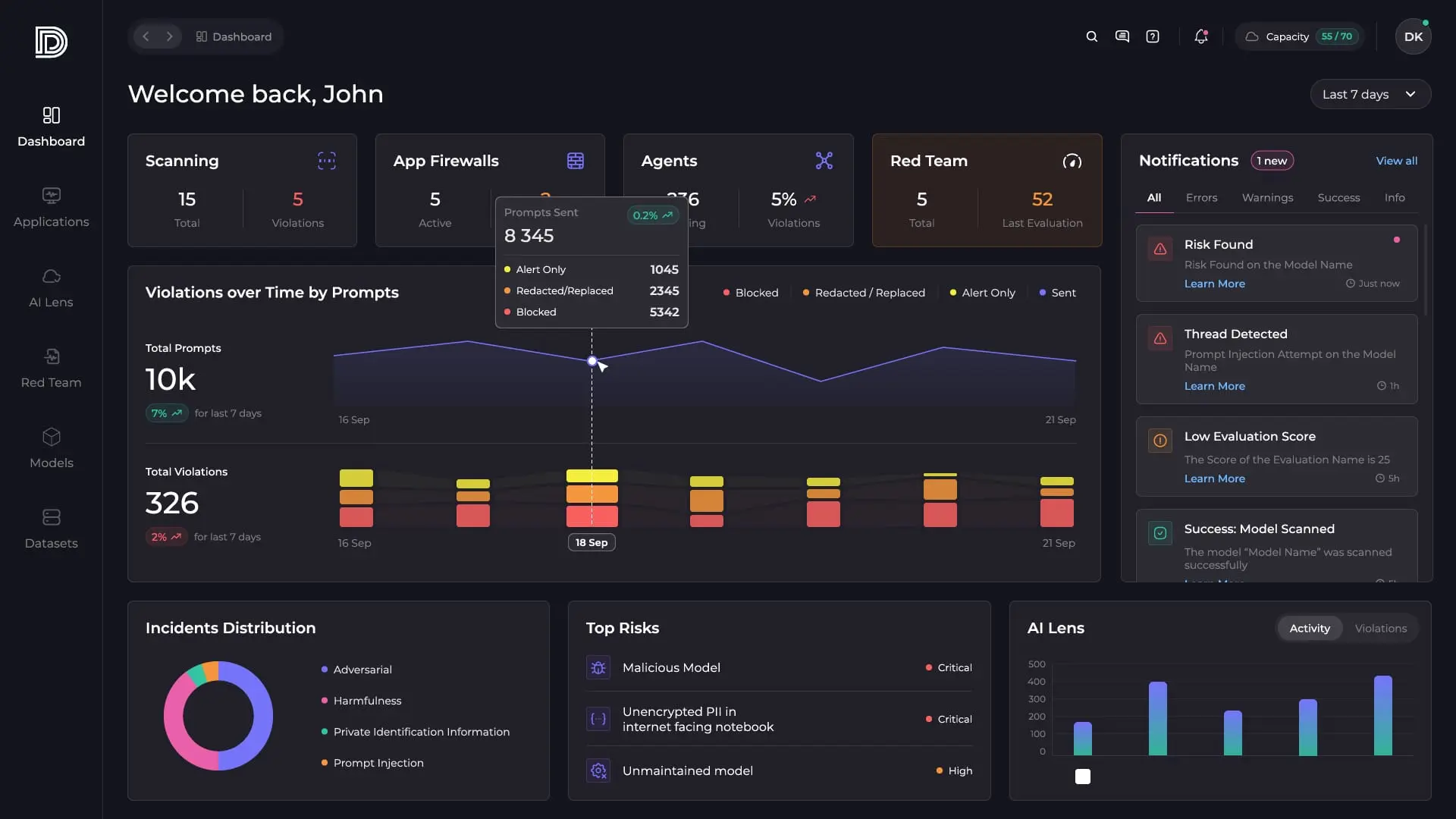
Task: Open the help question mark icon
Action: [x=1152, y=36]
